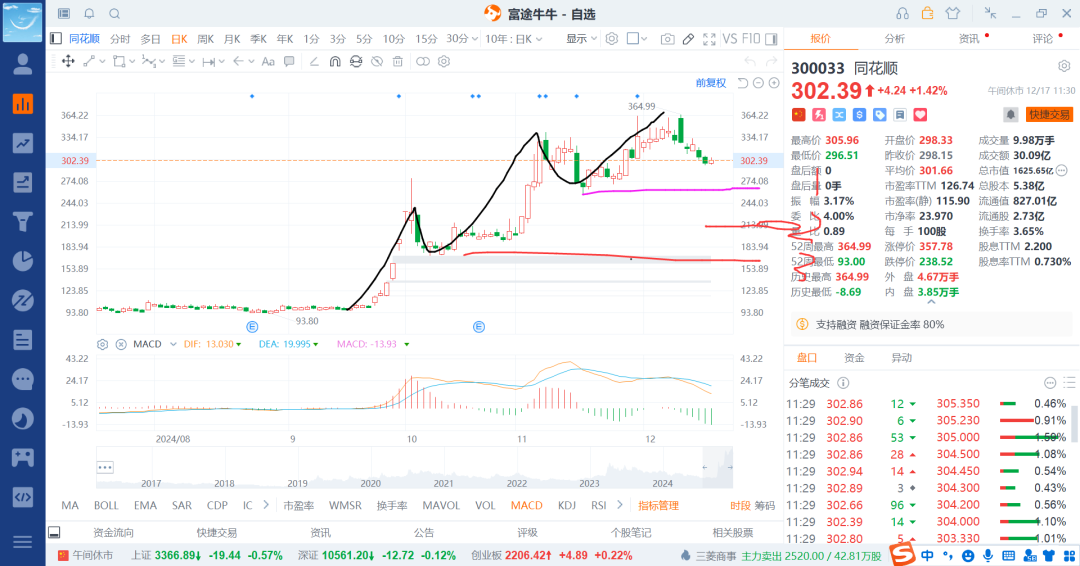Expand the 30分 interval dropdown
Viewport: 1080px width, 566px height.
(x=461, y=39)
